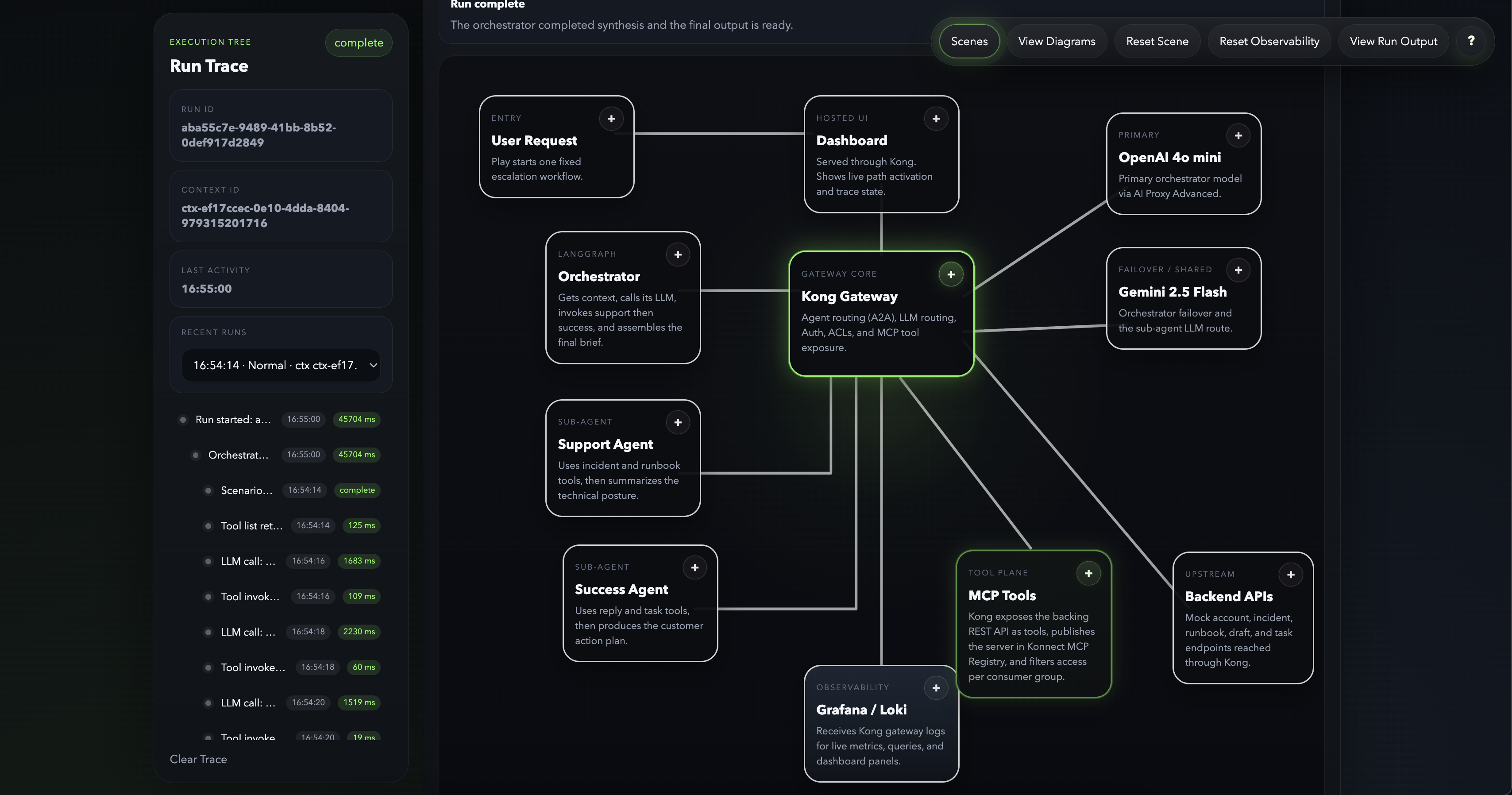1512x795 pixels.
Task: Select the OpenAI 4o mini node title
Action: click(x=1169, y=157)
